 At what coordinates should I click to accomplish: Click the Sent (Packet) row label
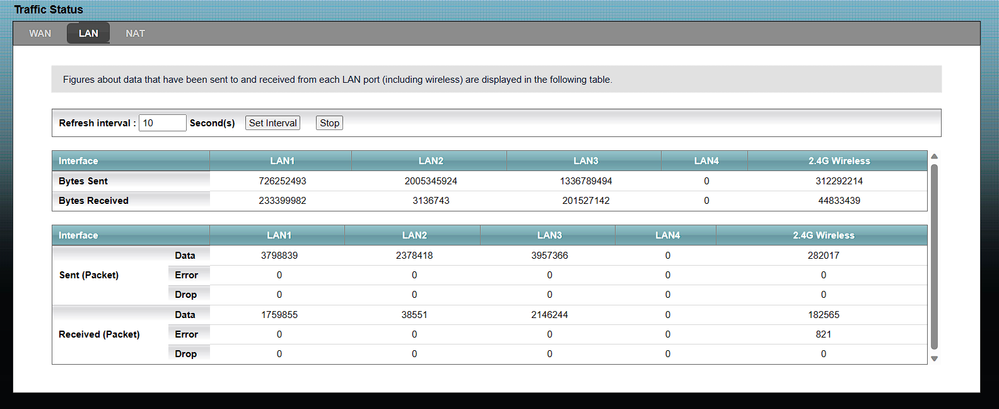[88, 275]
